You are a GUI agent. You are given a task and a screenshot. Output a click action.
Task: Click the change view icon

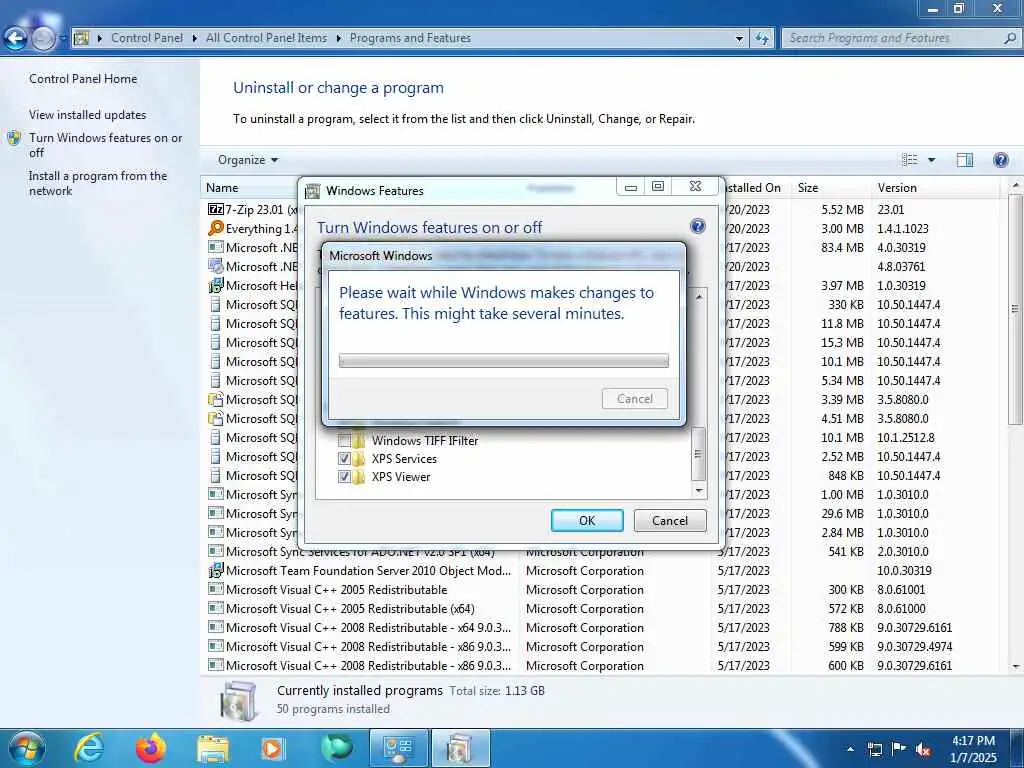tap(910, 160)
